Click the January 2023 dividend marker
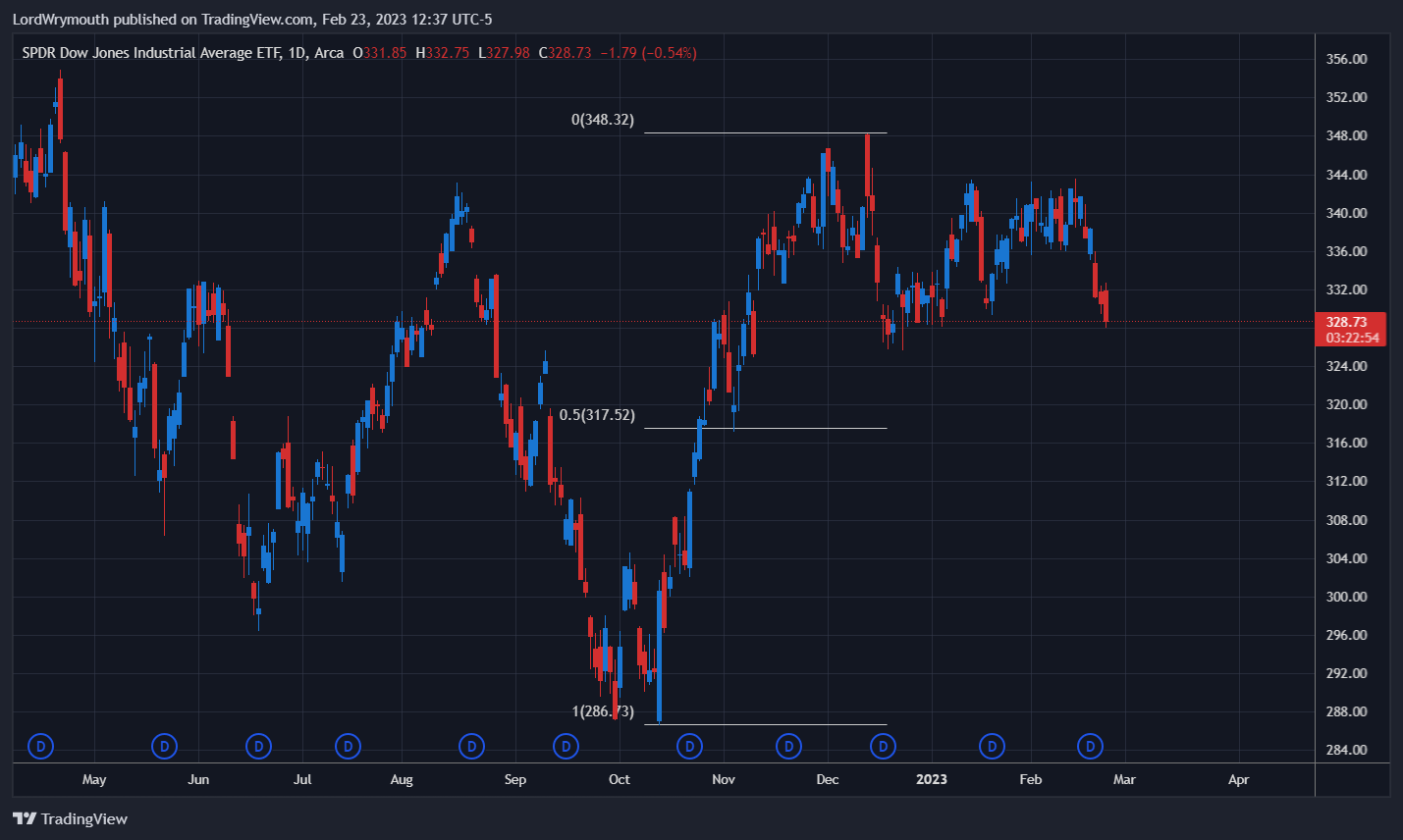1403x840 pixels. pyautogui.click(x=992, y=747)
